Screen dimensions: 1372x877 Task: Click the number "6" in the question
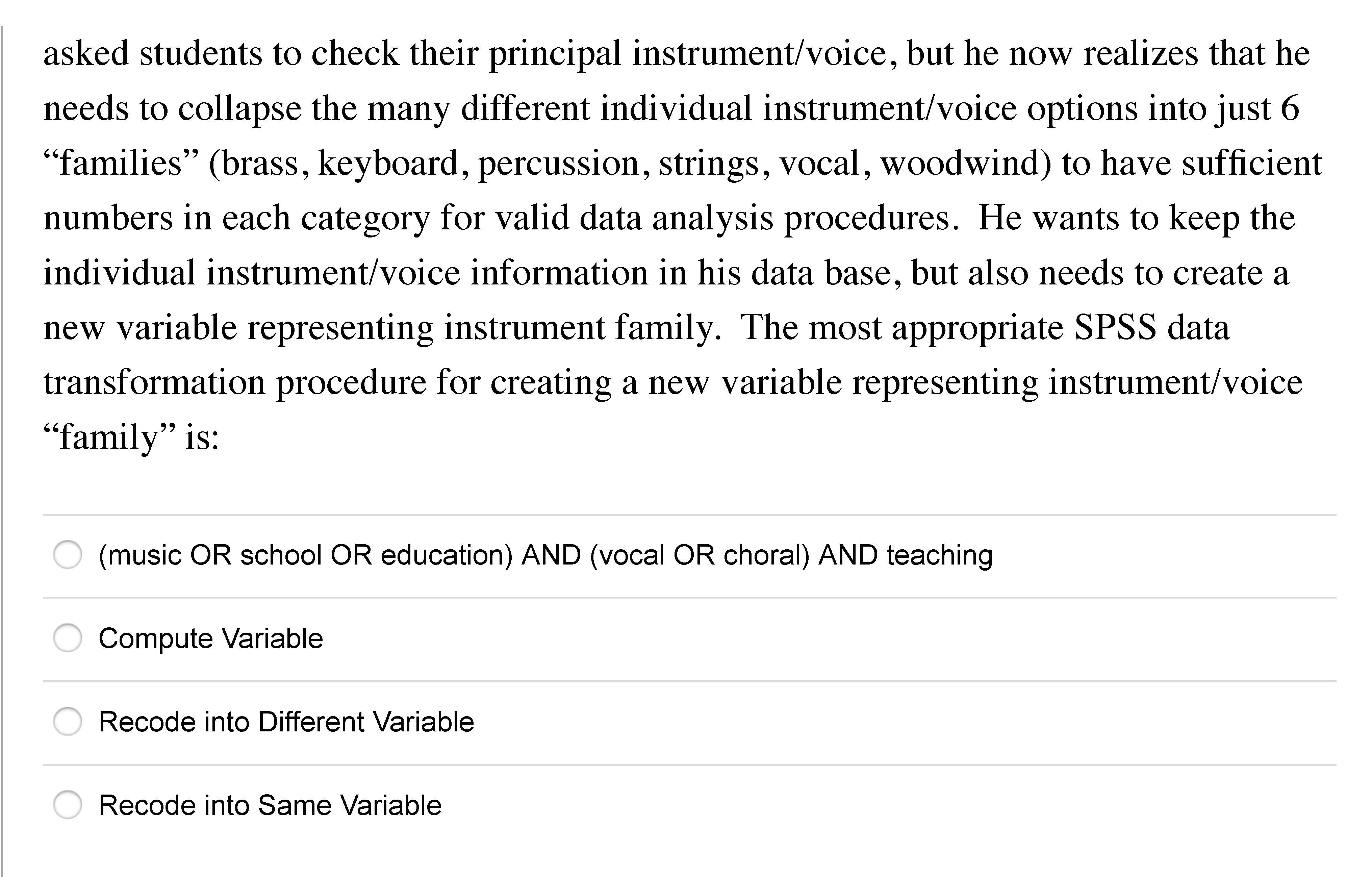pos(1290,108)
